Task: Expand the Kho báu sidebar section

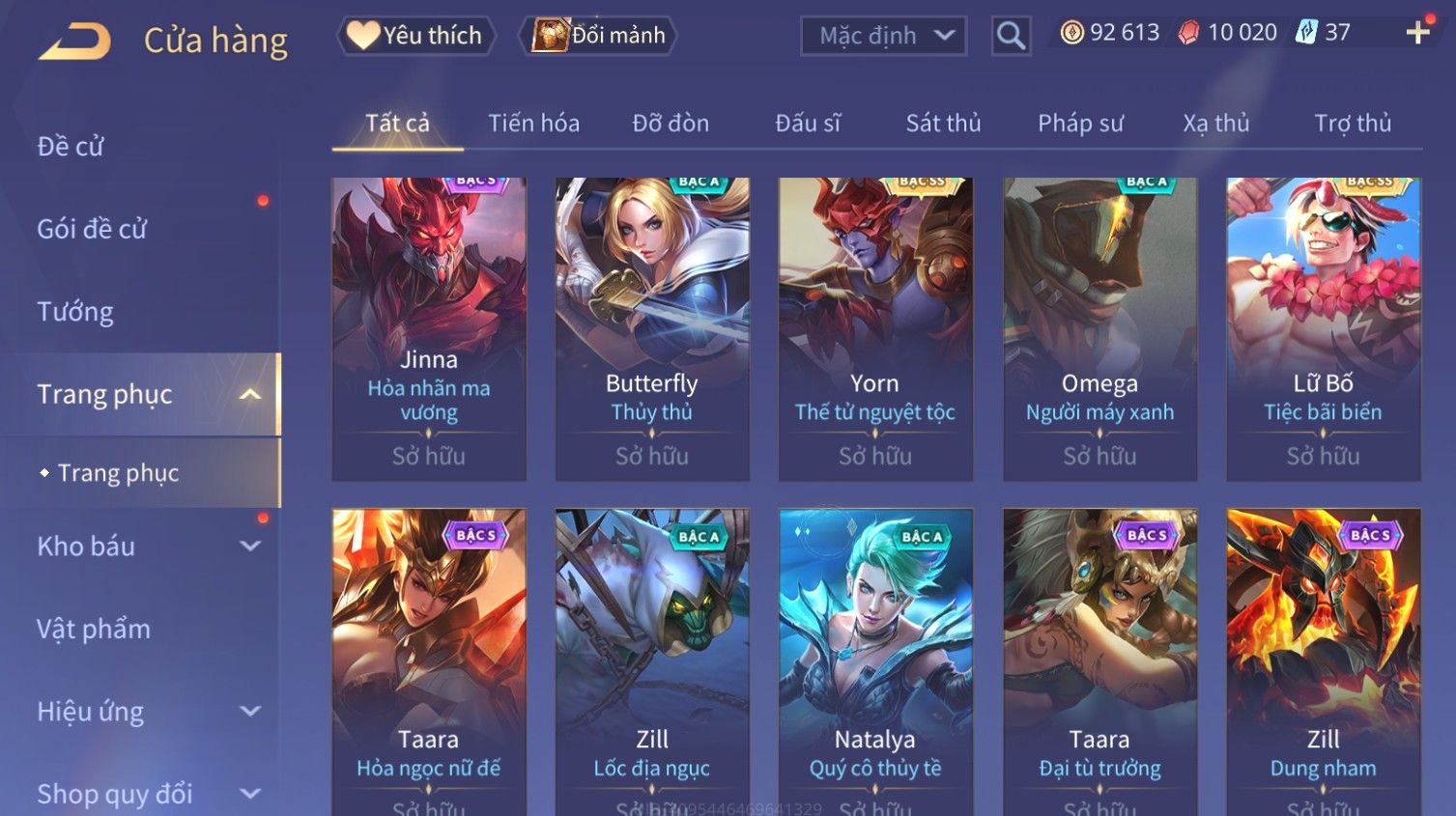Action: point(250,547)
